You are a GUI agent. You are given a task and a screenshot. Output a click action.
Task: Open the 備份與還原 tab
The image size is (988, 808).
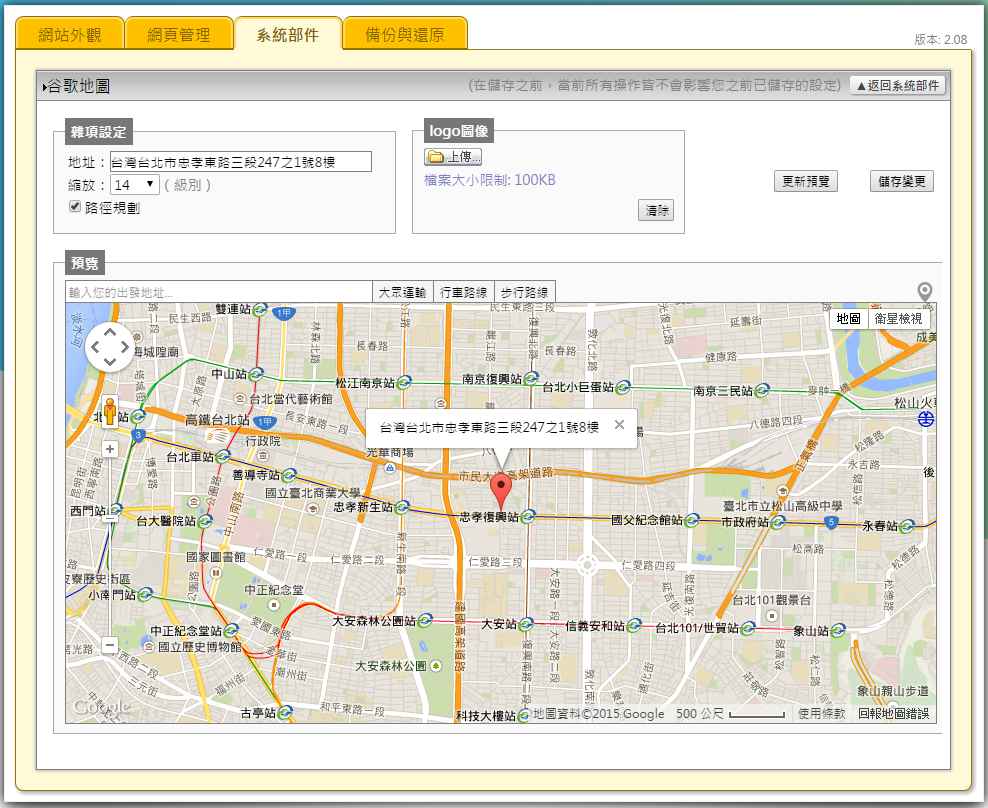coord(404,35)
